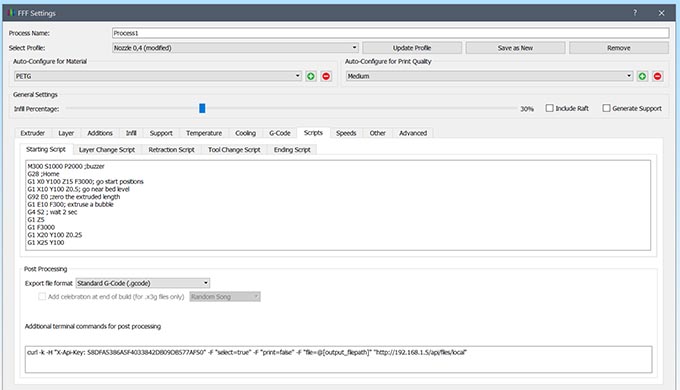Viewport: 680px width, 390px height.
Task: Switch to the Layer tab
Action: [x=66, y=133]
